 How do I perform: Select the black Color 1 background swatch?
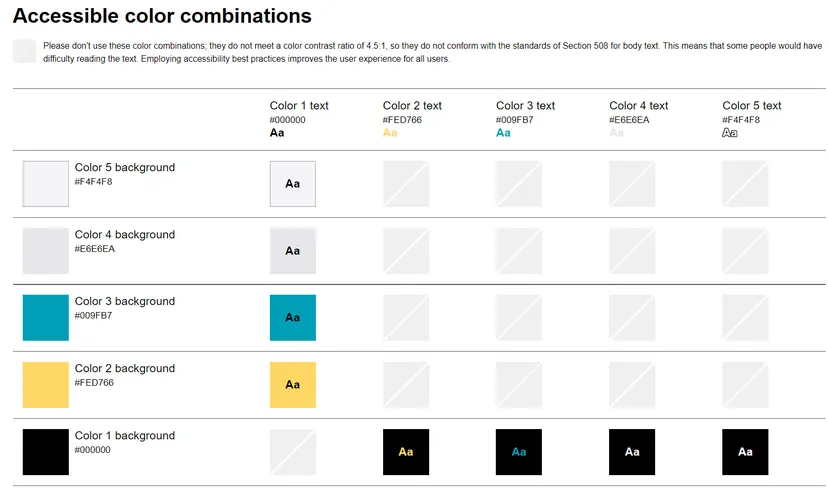pyautogui.click(x=45, y=452)
